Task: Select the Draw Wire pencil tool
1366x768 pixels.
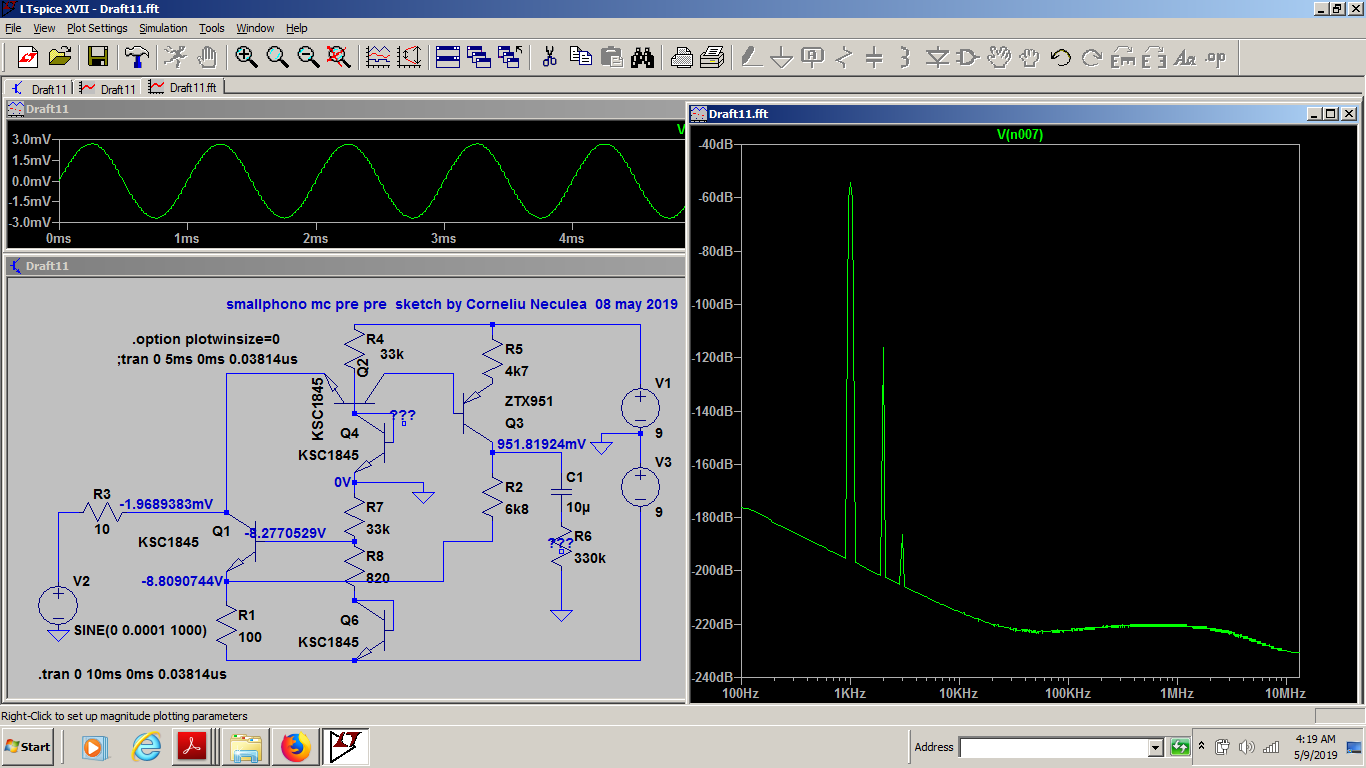Action: pos(751,57)
